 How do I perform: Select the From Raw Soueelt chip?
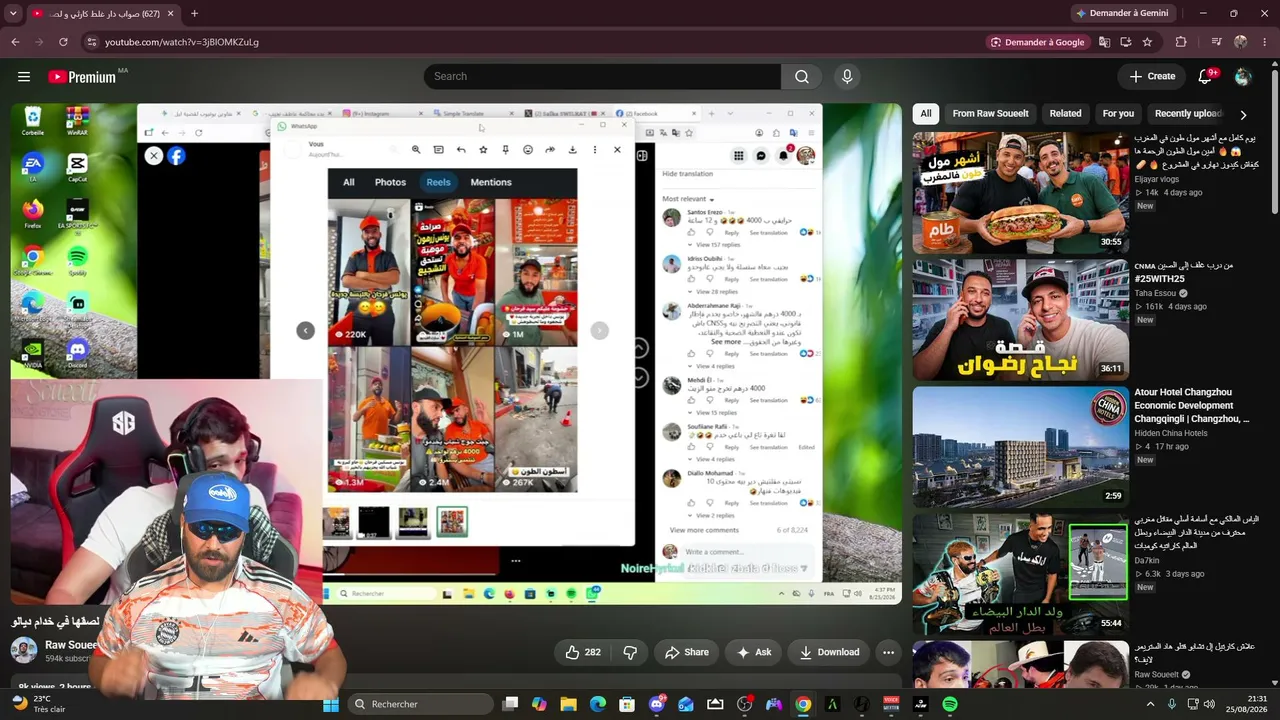click(990, 114)
